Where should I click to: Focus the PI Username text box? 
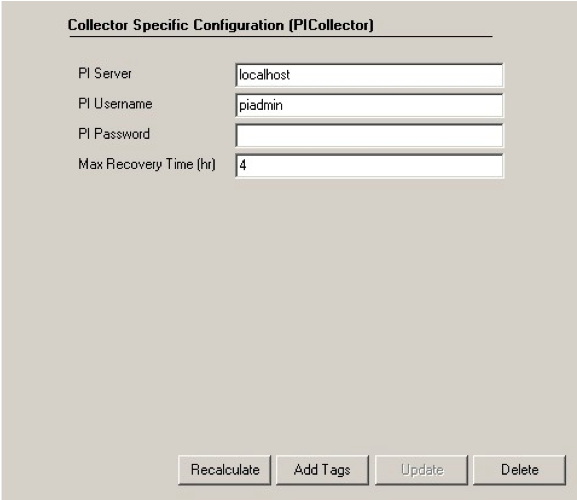click(369, 106)
